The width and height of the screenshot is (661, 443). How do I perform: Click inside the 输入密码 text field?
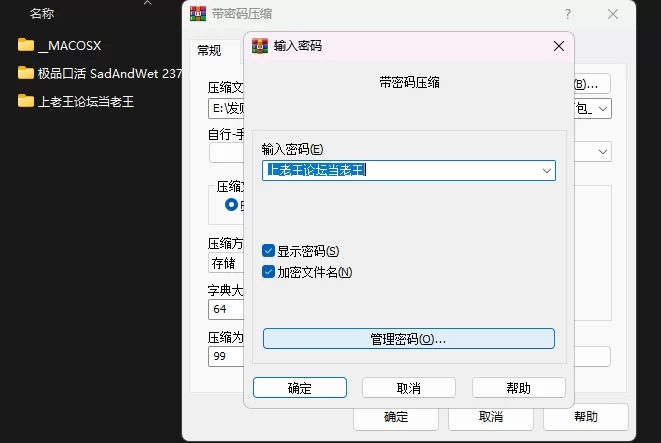400,171
